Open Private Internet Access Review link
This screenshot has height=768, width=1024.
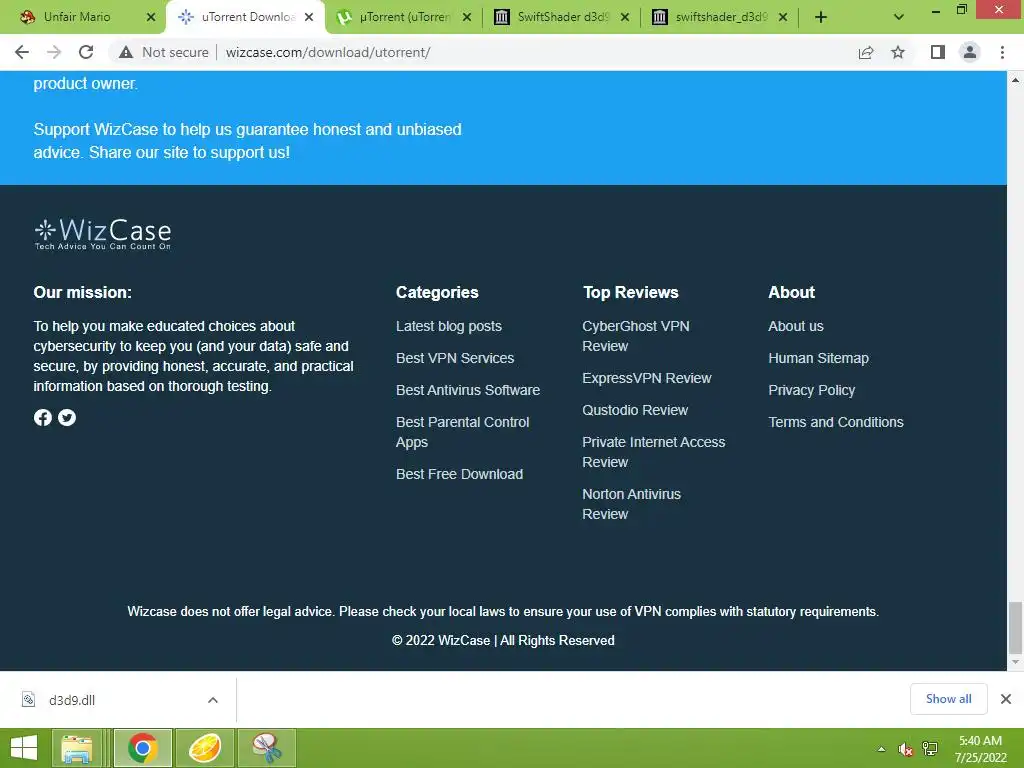coord(654,452)
